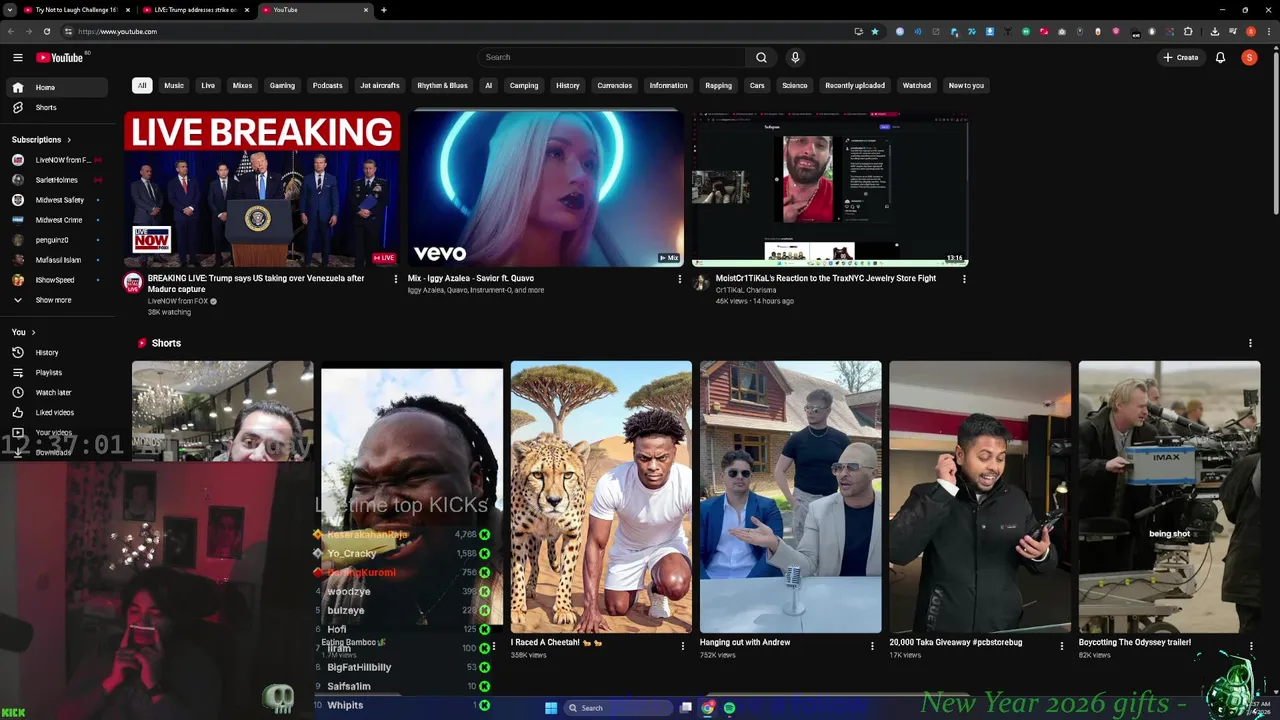The height and width of the screenshot is (720, 1280).
Task: Switch to Try Not to Laugh Challenge tab
Action: point(77,10)
